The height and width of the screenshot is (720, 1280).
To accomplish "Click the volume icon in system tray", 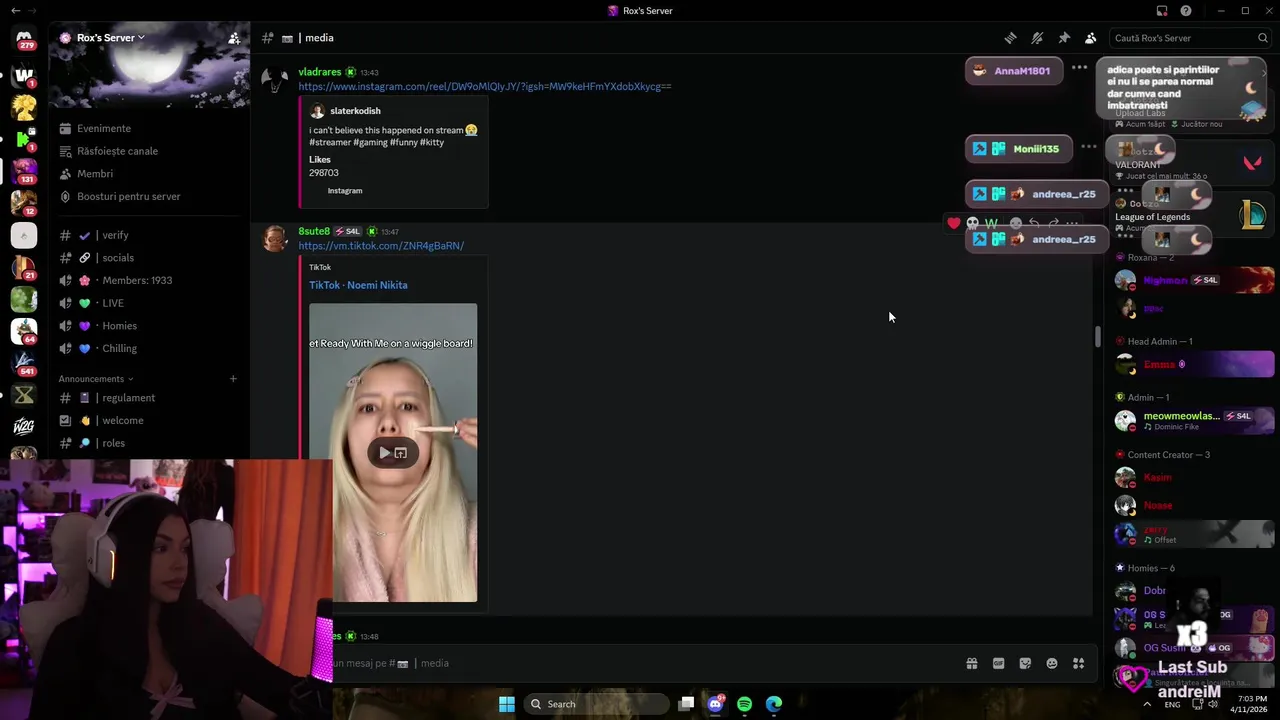I will click(1213, 704).
